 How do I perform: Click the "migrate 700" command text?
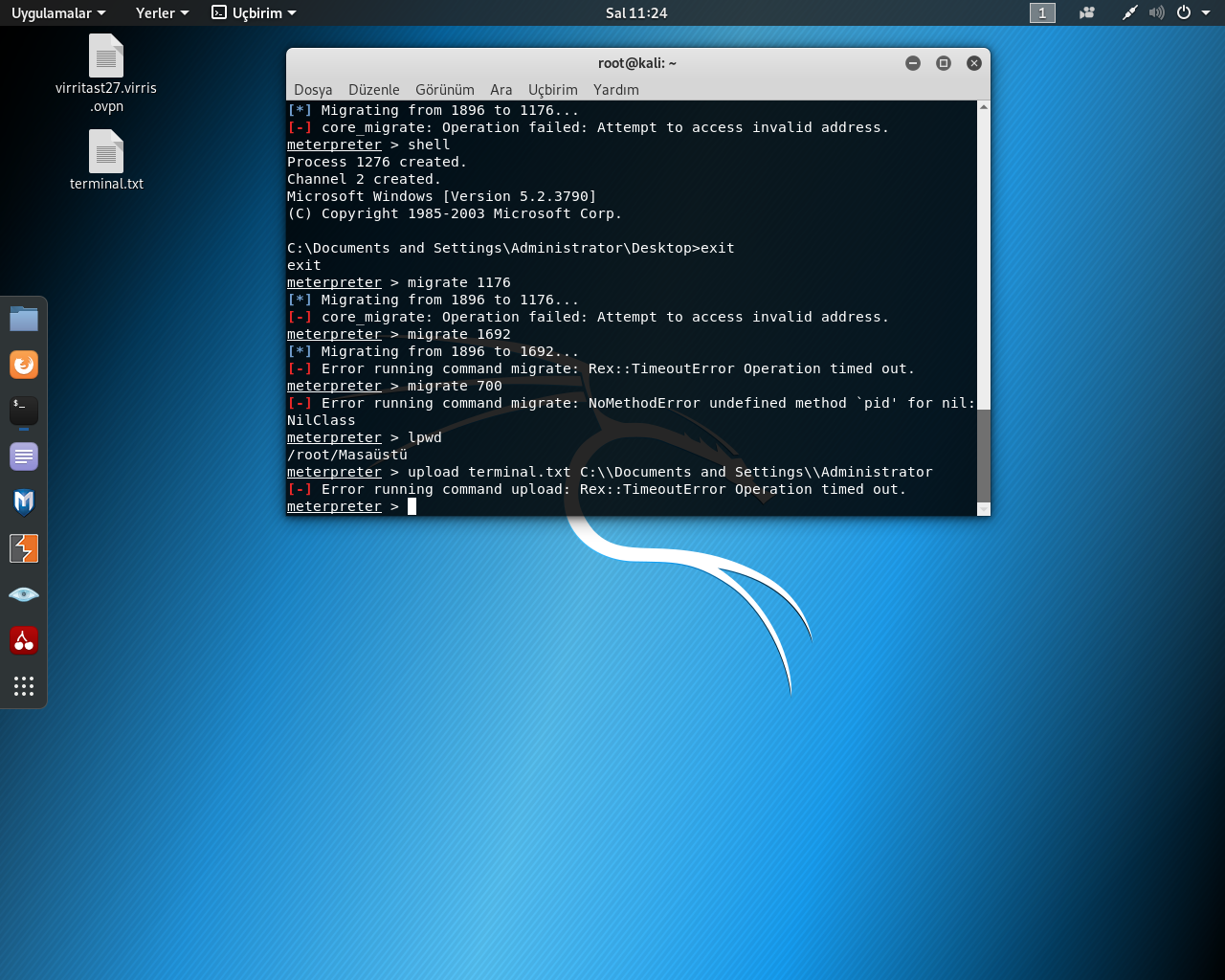455,386
